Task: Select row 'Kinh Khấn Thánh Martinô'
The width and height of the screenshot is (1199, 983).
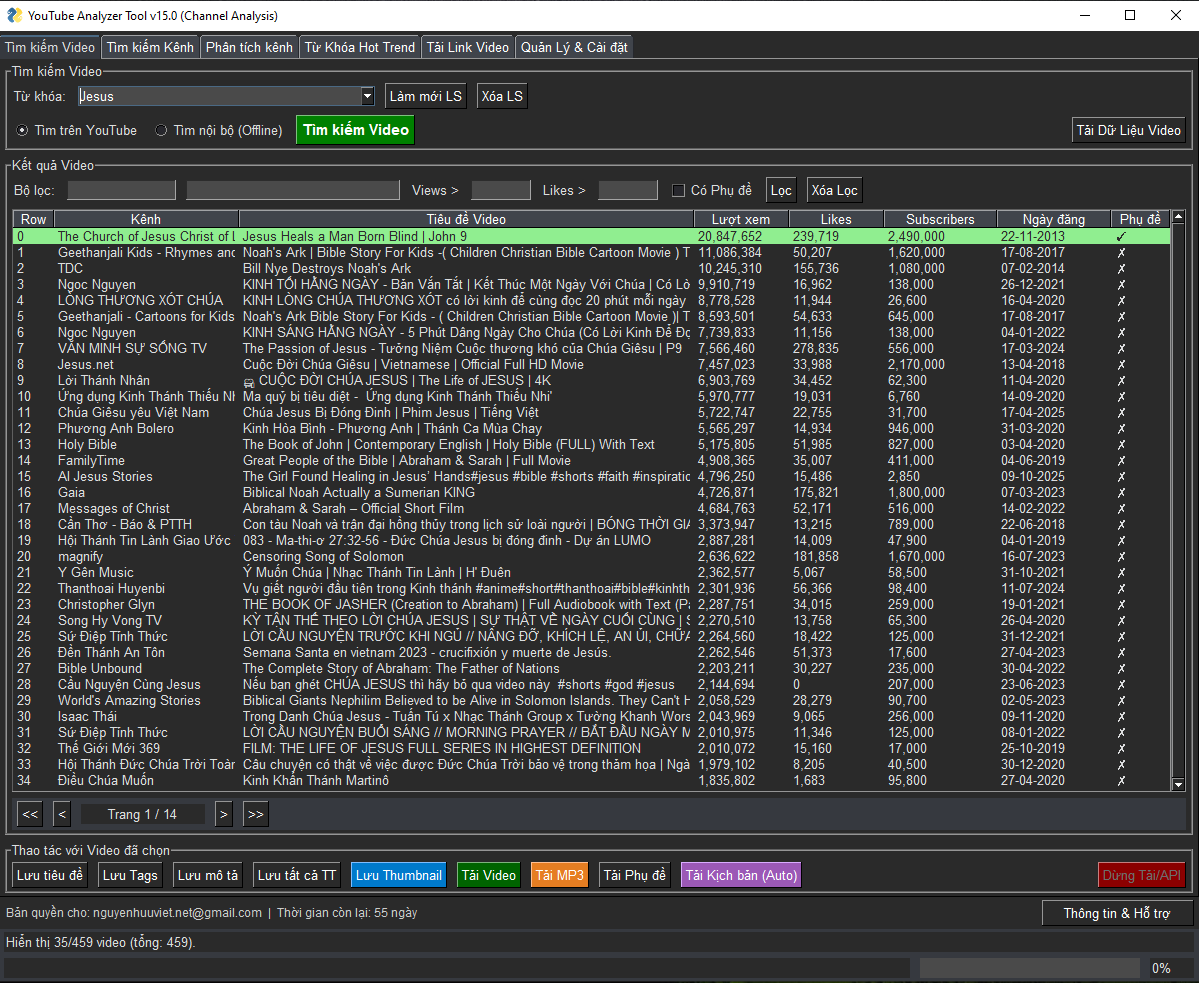Action: pyautogui.click(x=591, y=781)
